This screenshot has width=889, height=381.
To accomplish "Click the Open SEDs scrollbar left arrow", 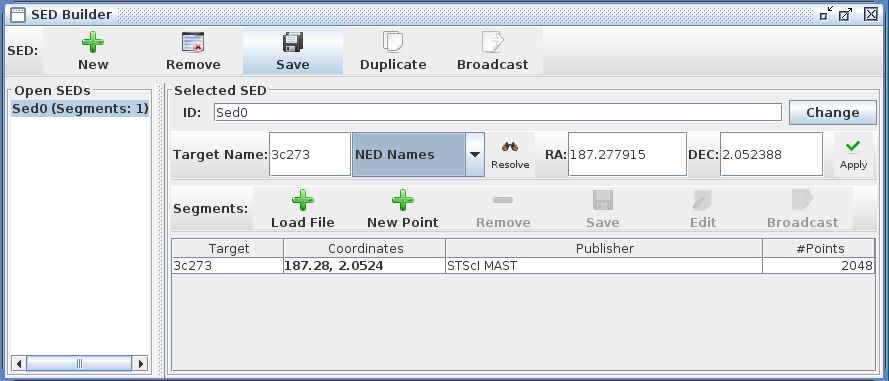I will 19,363.
